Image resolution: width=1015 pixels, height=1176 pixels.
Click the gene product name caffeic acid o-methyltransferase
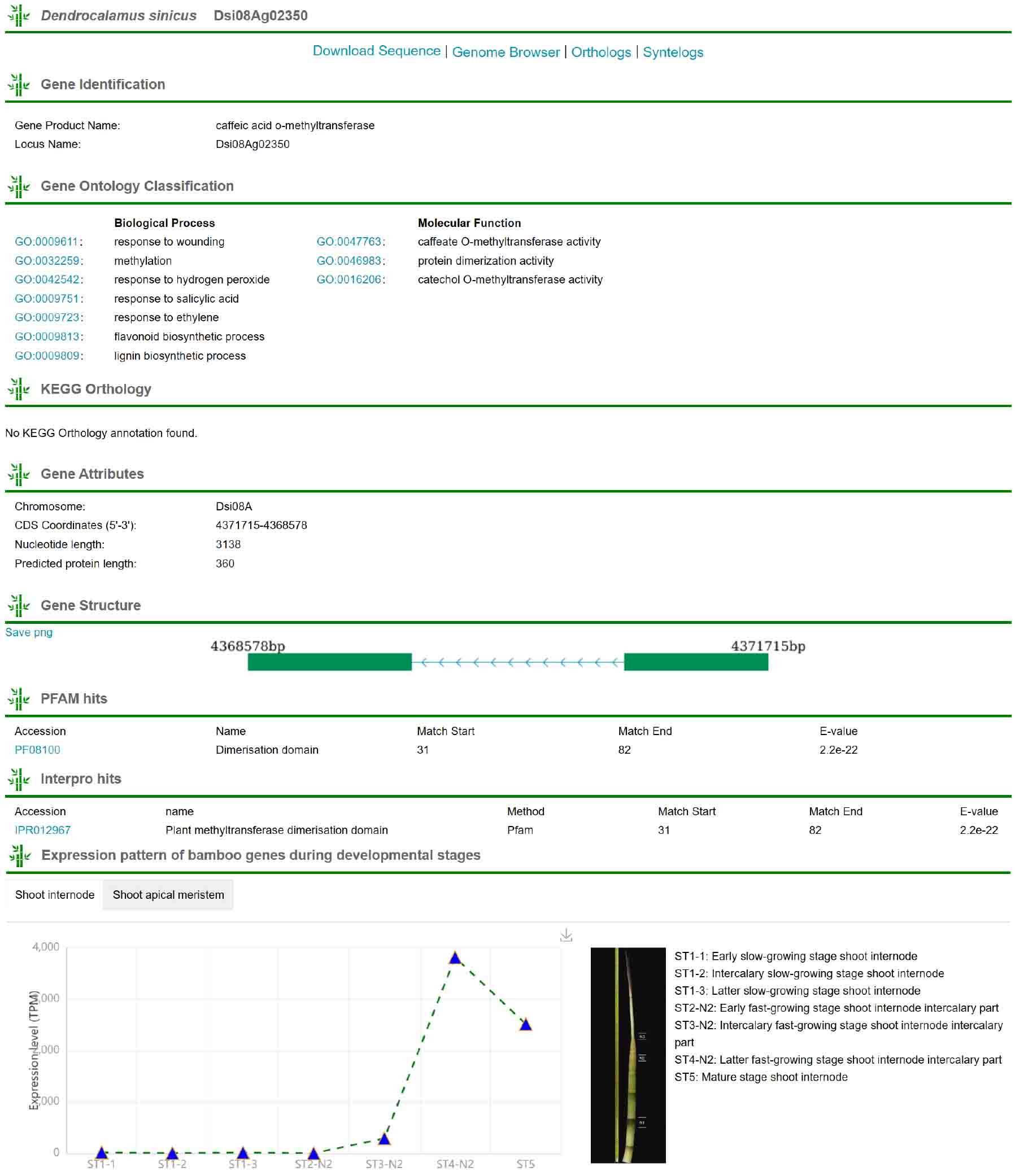(x=295, y=125)
